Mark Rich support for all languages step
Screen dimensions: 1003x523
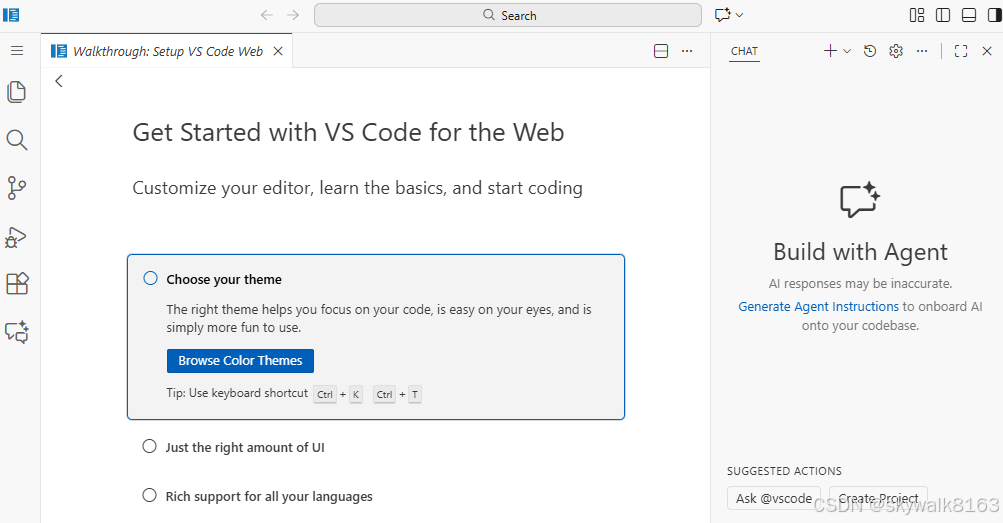pyautogui.click(x=149, y=496)
